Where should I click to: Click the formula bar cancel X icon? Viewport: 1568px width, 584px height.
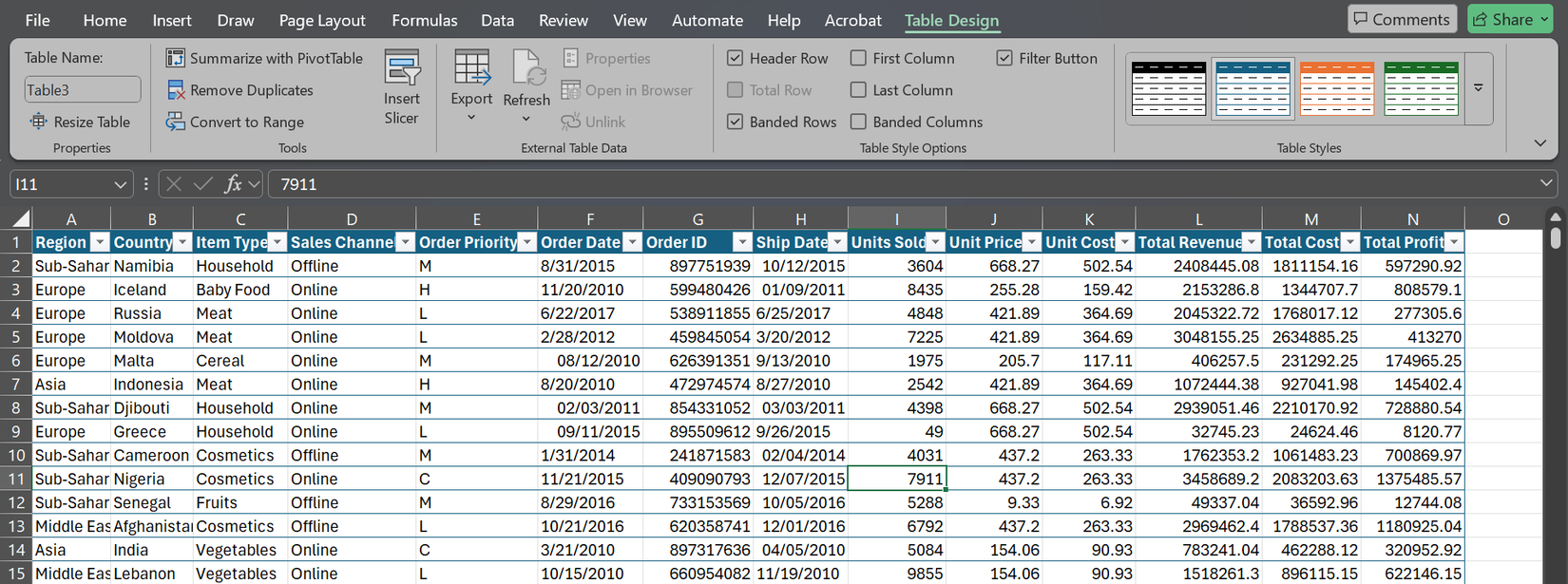[174, 184]
